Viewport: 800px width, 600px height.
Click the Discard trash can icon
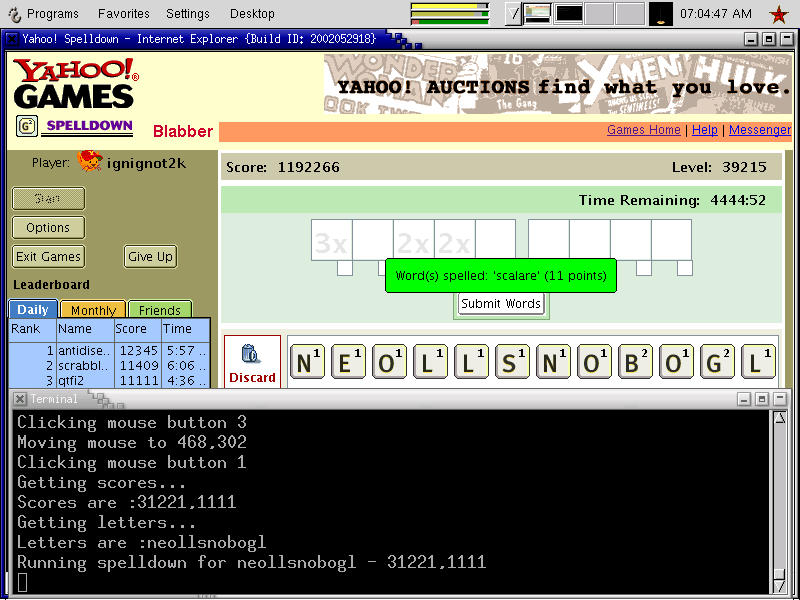(x=251, y=354)
